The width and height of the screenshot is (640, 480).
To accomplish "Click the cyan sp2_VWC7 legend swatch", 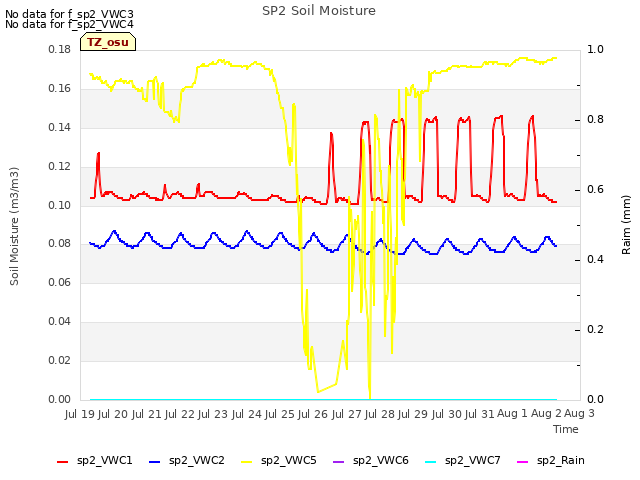I will (x=431, y=462).
